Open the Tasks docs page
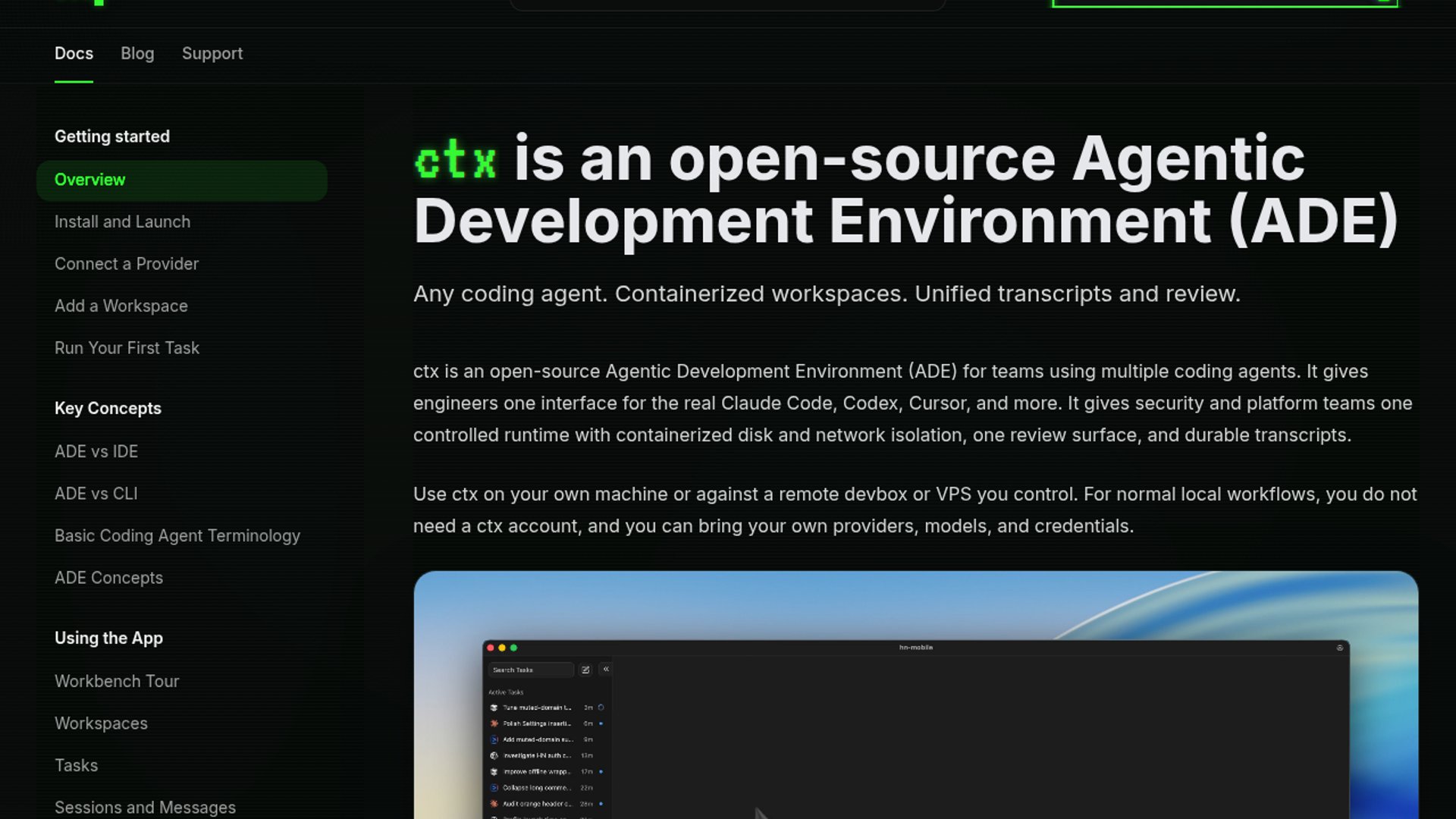 (x=76, y=766)
